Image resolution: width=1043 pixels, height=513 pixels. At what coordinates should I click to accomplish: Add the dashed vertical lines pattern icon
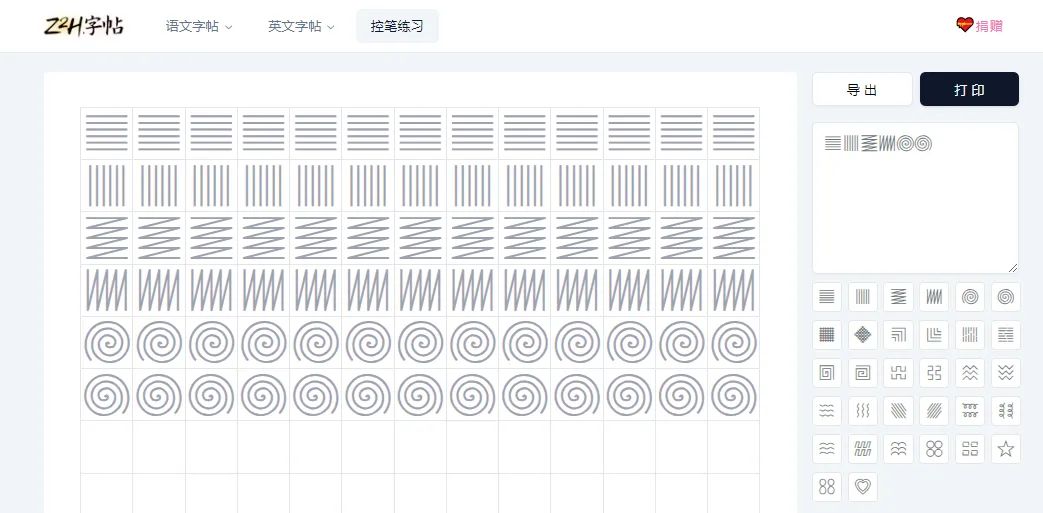(970, 335)
